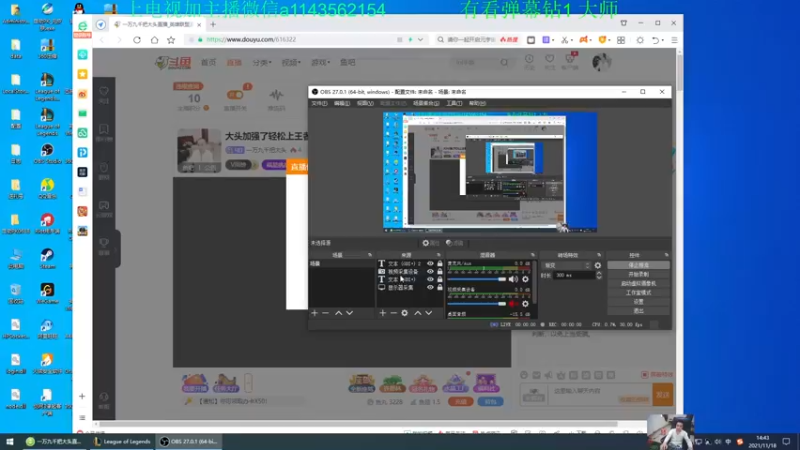The height and width of the screenshot is (450, 800).
Task: Toggle the lock on the 显示器采集 source
Action: [439, 287]
